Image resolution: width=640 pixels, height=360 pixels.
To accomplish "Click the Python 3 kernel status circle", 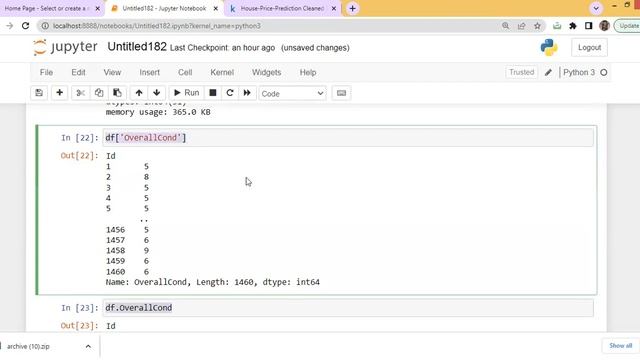I will pos(604,73).
